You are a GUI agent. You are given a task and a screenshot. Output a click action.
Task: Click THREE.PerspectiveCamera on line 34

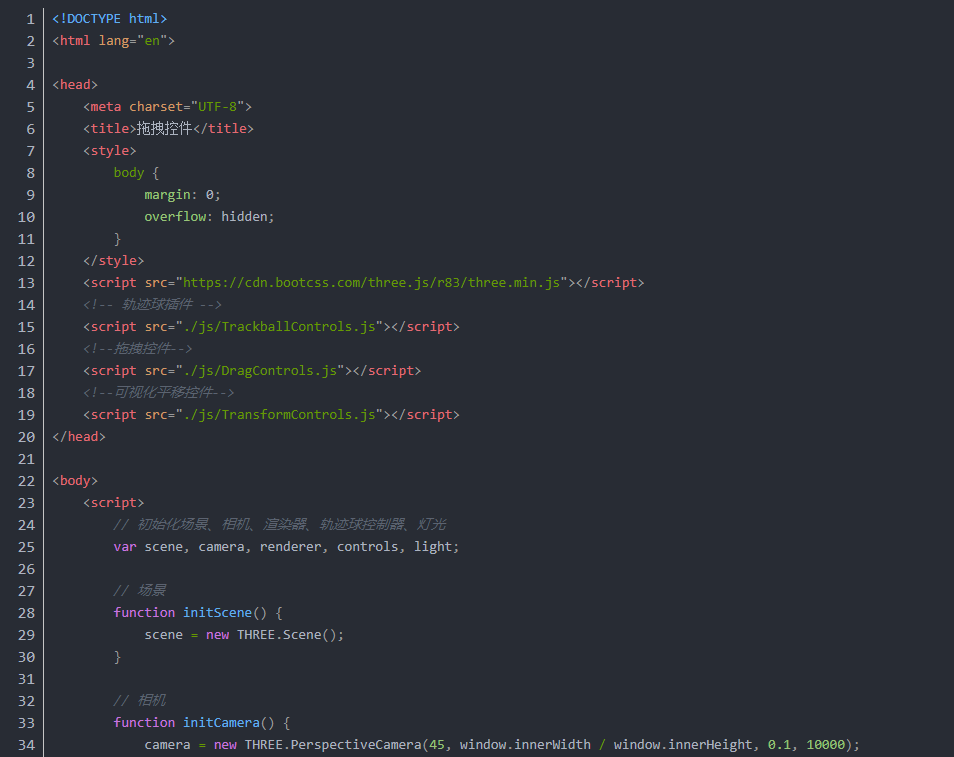click(333, 744)
